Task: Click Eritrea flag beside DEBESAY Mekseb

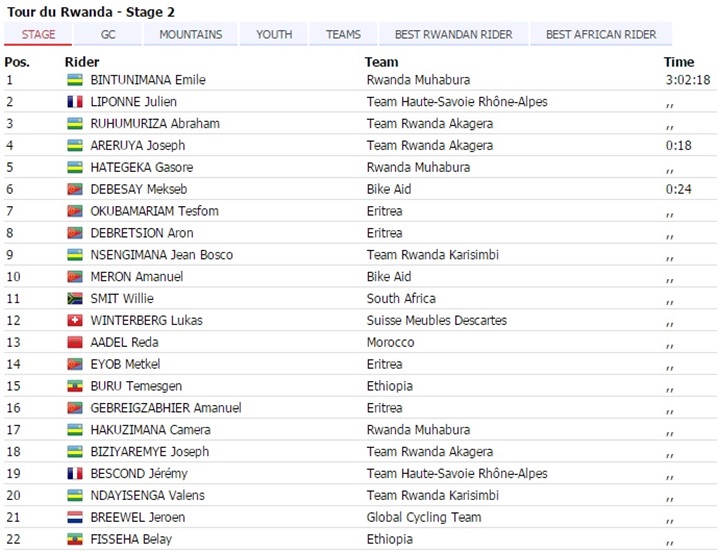Action: 74,189
